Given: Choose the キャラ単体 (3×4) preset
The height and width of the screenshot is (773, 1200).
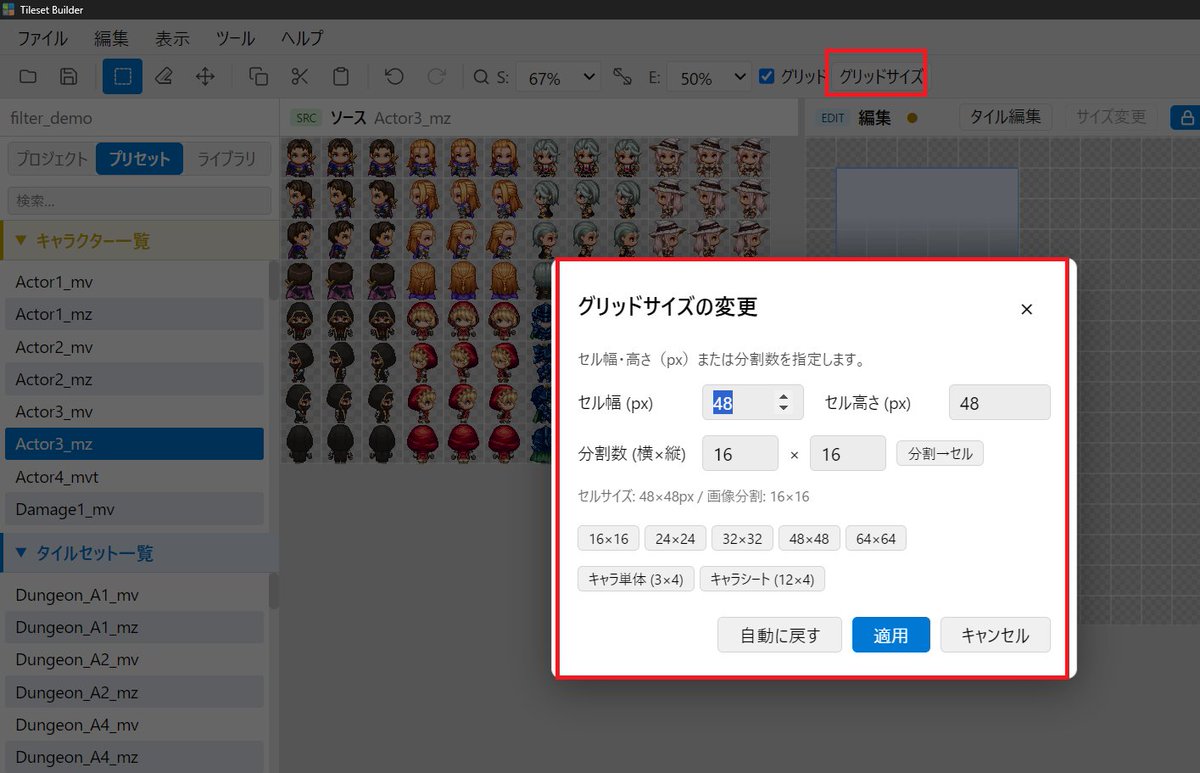Looking at the screenshot, I should 636,579.
